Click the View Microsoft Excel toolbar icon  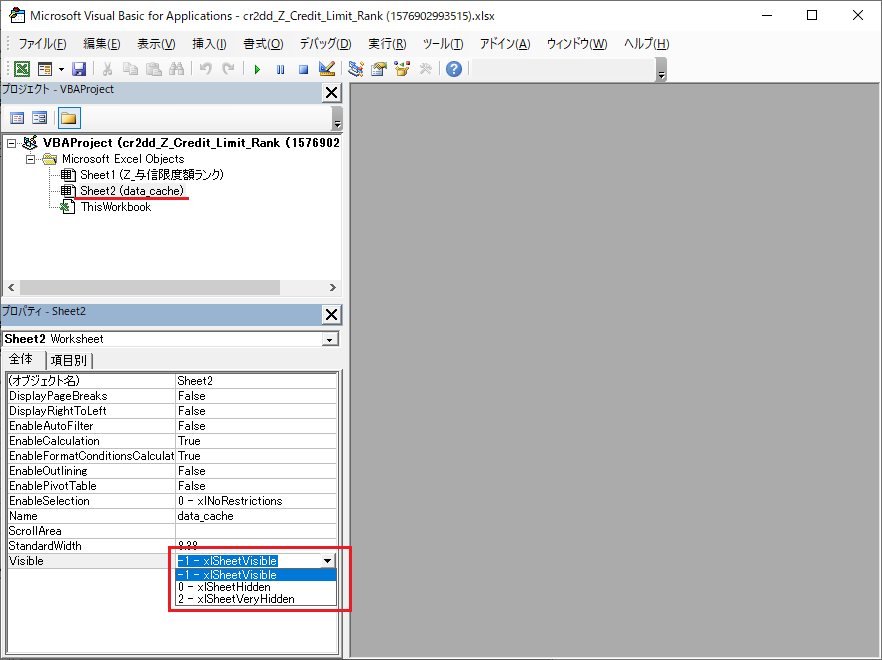tap(22, 69)
